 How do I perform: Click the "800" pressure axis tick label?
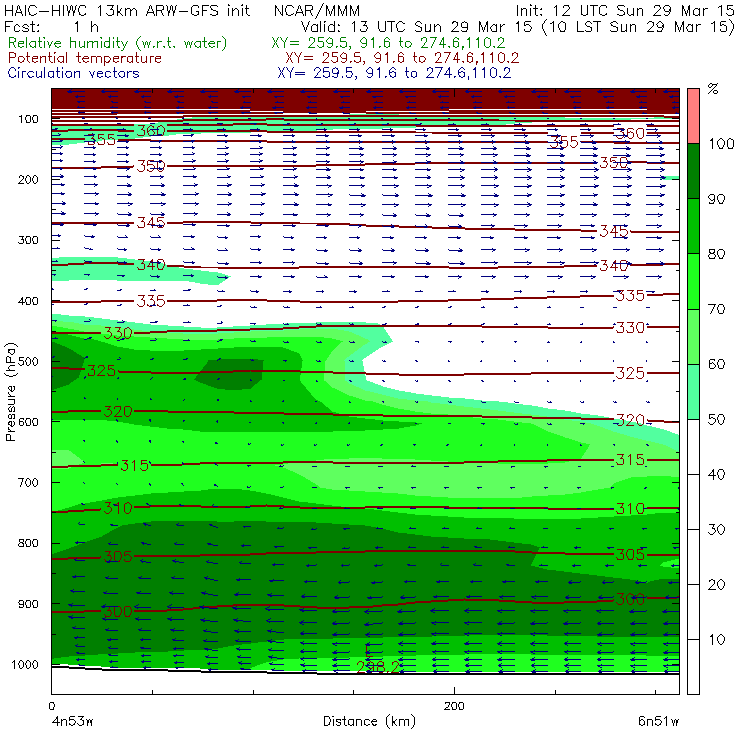[x=28, y=543]
